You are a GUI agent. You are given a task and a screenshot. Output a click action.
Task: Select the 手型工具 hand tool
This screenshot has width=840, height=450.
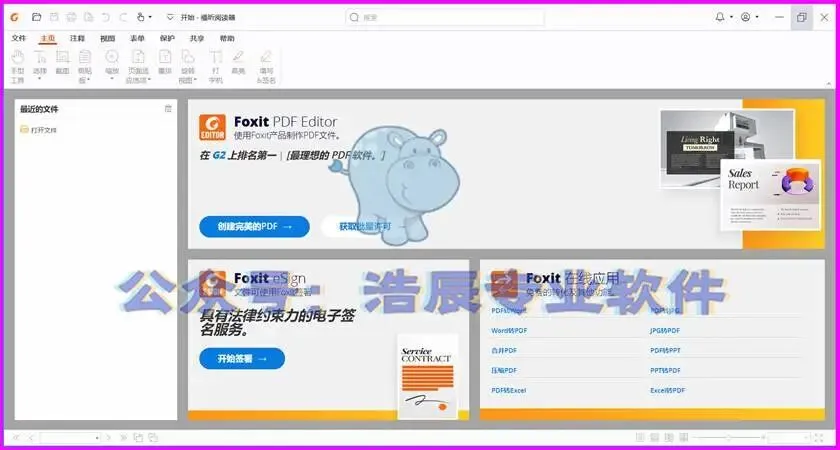coord(18,66)
